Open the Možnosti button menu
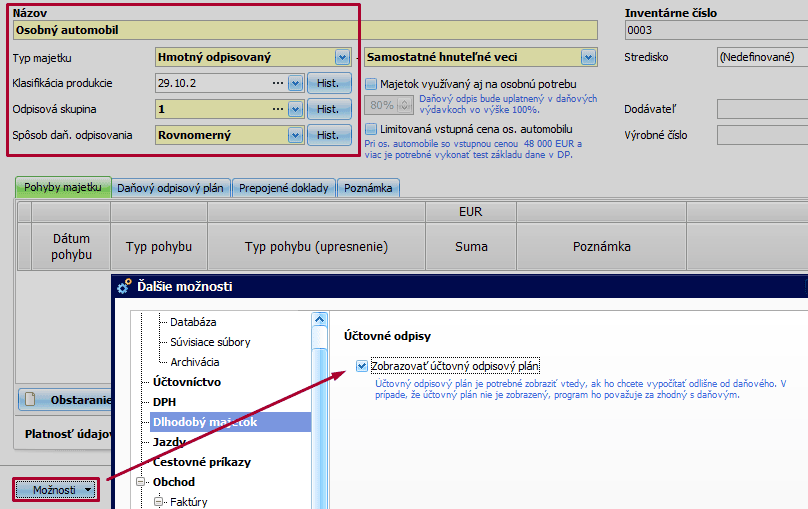This screenshot has height=509, width=808. click(x=56, y=490)
